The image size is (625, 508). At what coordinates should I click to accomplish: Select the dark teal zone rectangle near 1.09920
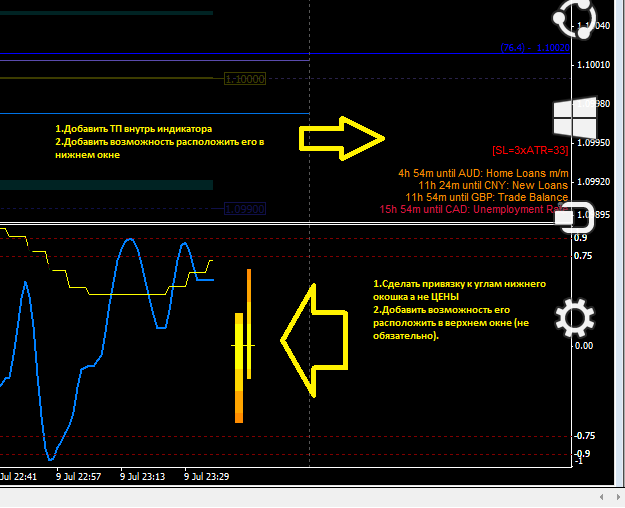click(106, 185)
